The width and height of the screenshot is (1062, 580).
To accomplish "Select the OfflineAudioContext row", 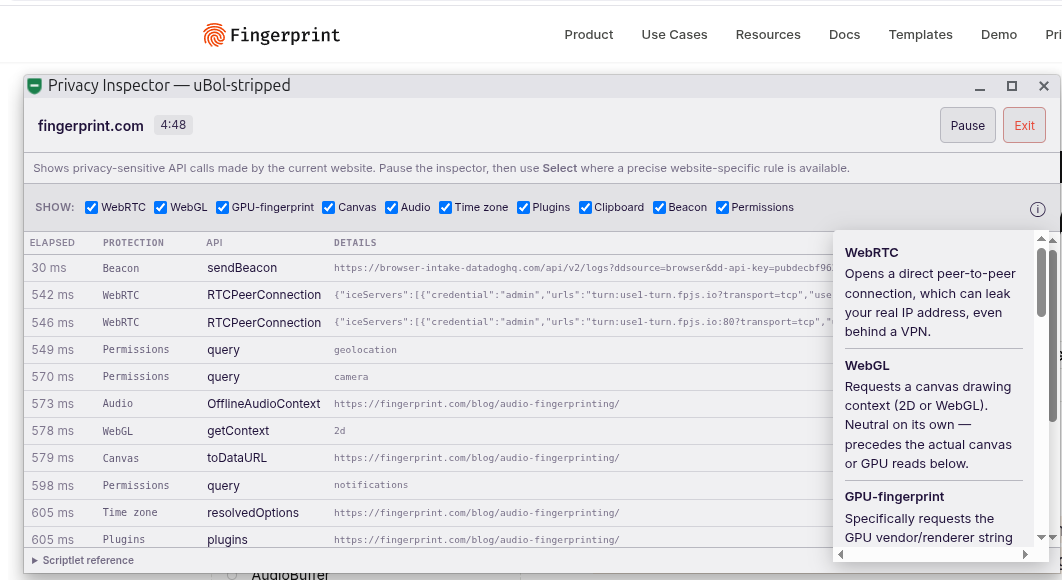I will (429, 404).
